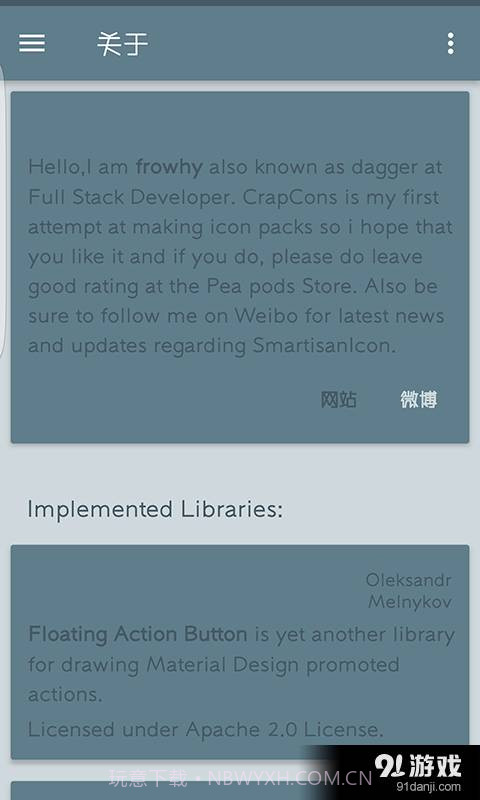
Task: Tap the 关于 page title
Action: click(x=122, y=44)
